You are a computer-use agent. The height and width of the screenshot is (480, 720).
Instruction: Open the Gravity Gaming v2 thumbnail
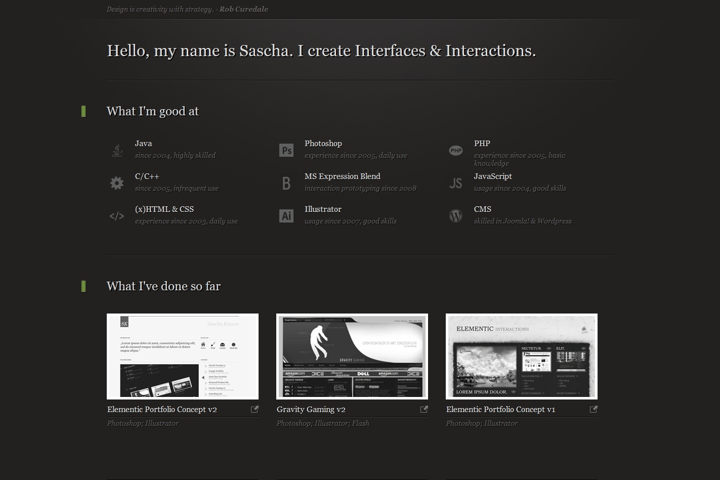(352, 356)
